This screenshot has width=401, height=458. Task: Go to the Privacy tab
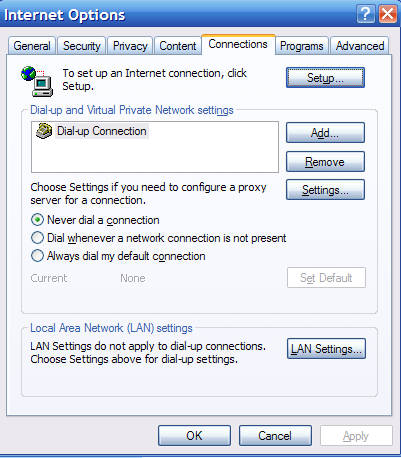pyautogui.click(x=130, y=46)
